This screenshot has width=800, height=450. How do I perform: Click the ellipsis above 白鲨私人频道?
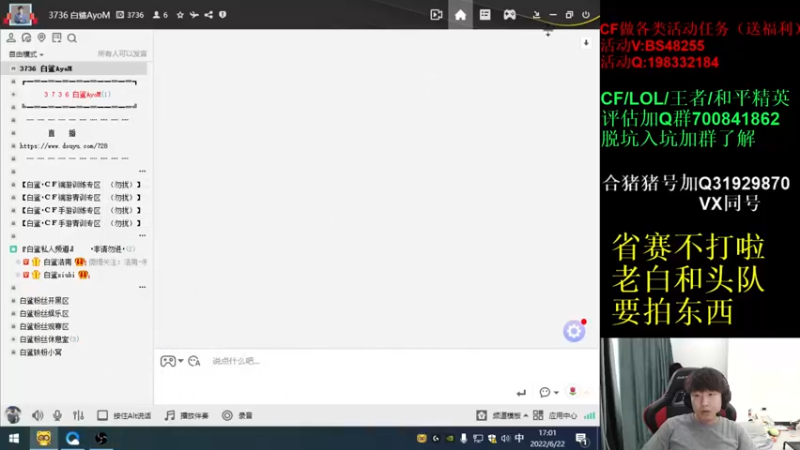pyautogui.click(x=142, y=236)
